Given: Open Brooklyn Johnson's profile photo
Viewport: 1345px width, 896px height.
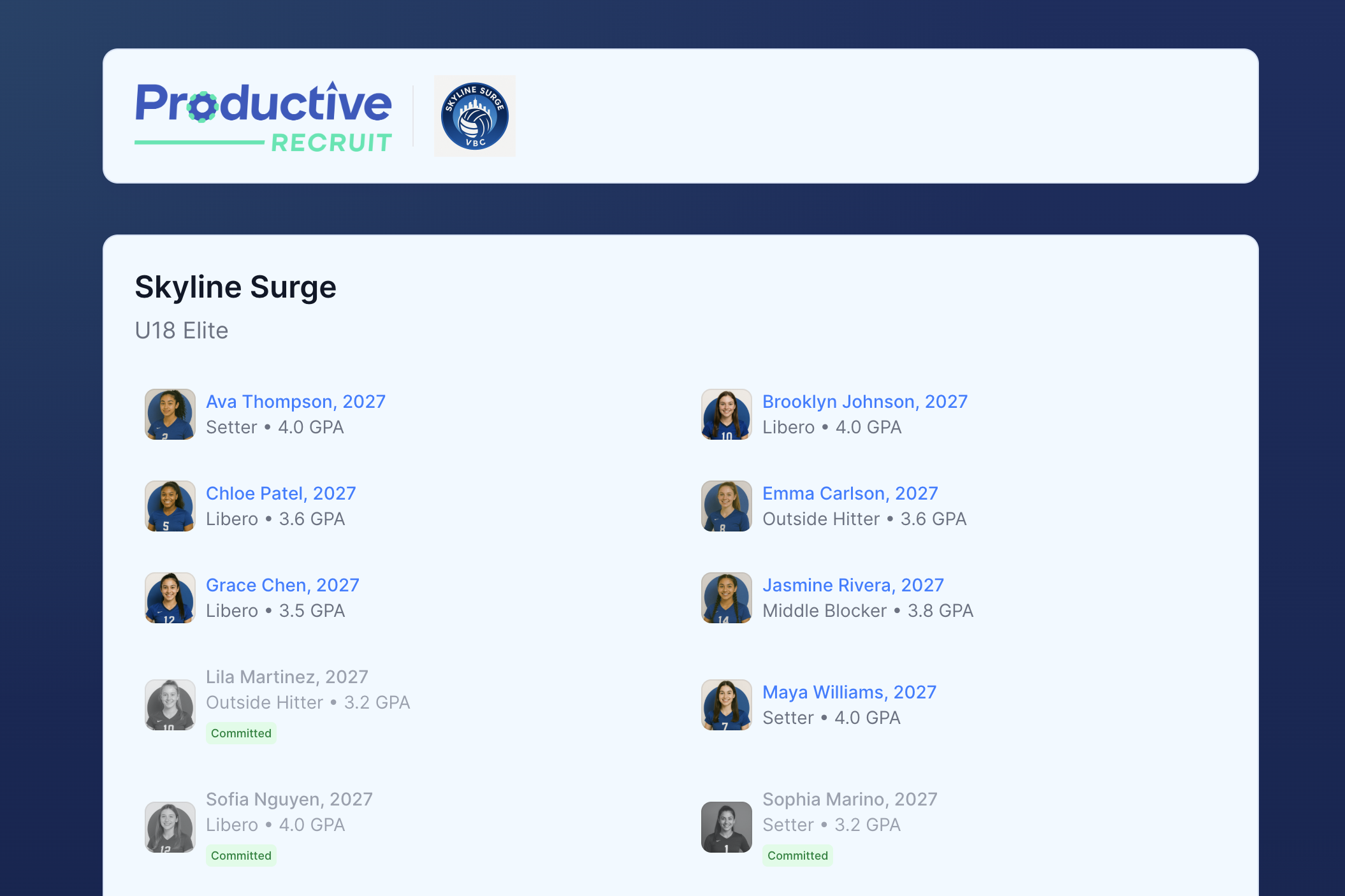Looking at the screenshot, I should pyautogui.click(x=726, y=414).
